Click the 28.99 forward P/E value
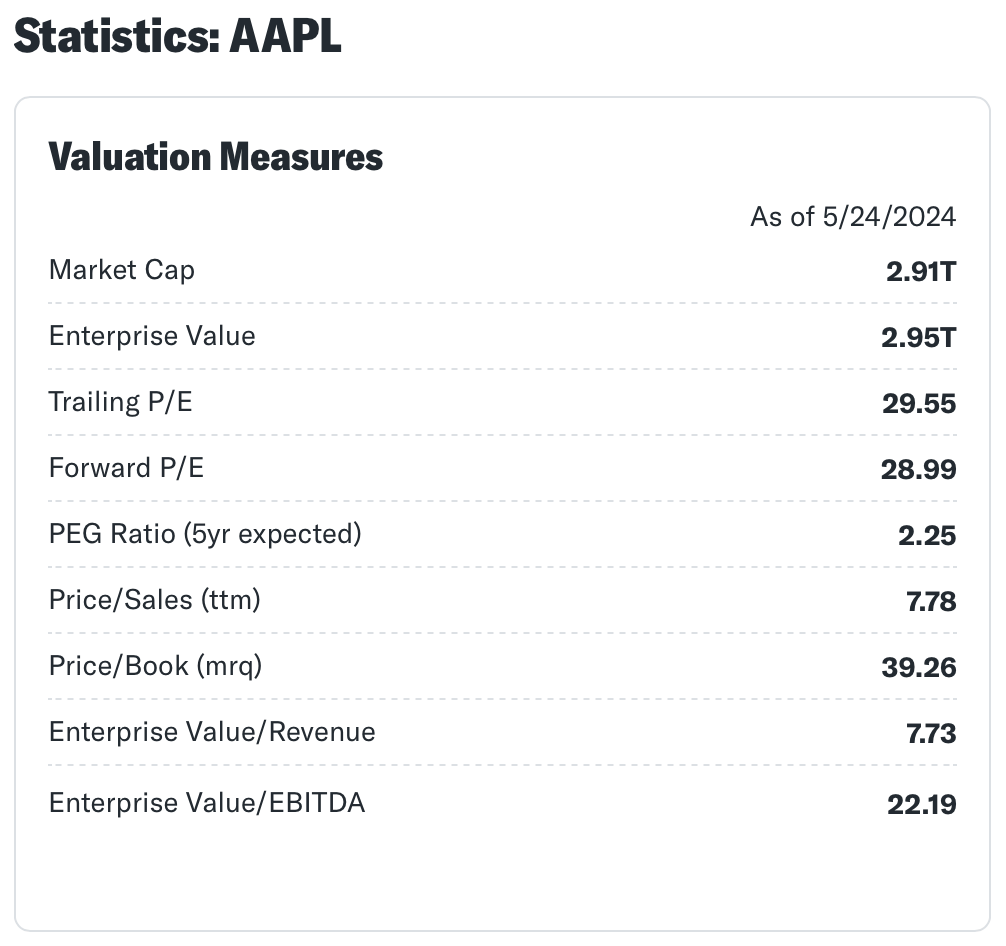The height and width of the screenshot is (946, 1006). pos(919,470)
